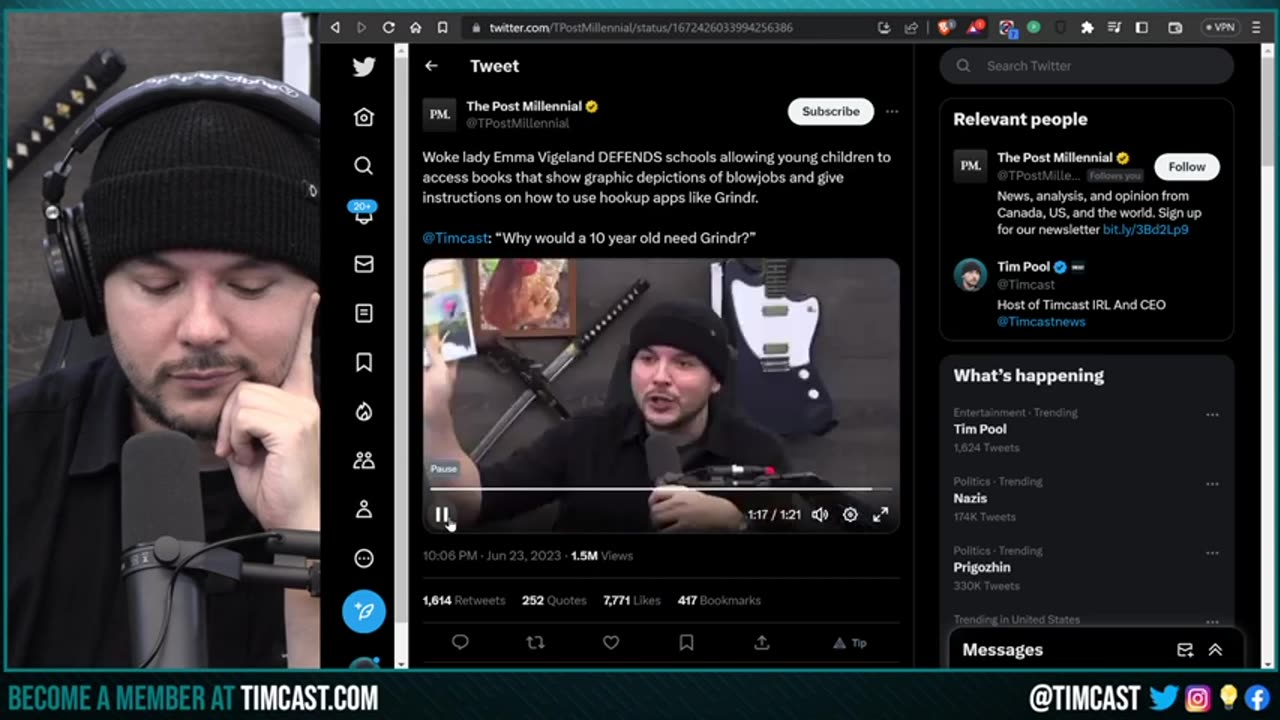The width and height of the screenshot is (1280, 720).
Task: Toggle the Brave VPN button
Action: tap(1220, 27)
